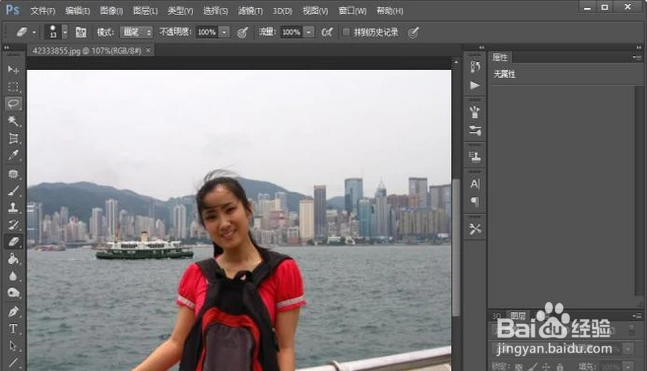Open the 文件(F) menu

point(43,11)
